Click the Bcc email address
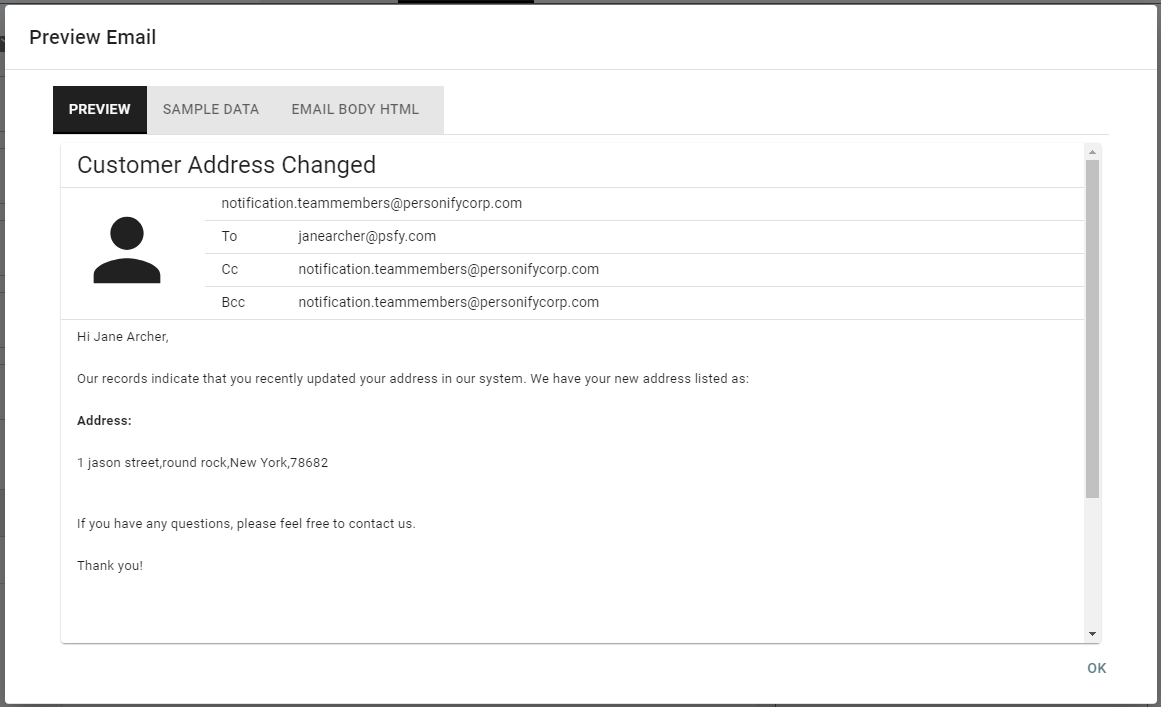1161x707 pixels. coord(449,302)
